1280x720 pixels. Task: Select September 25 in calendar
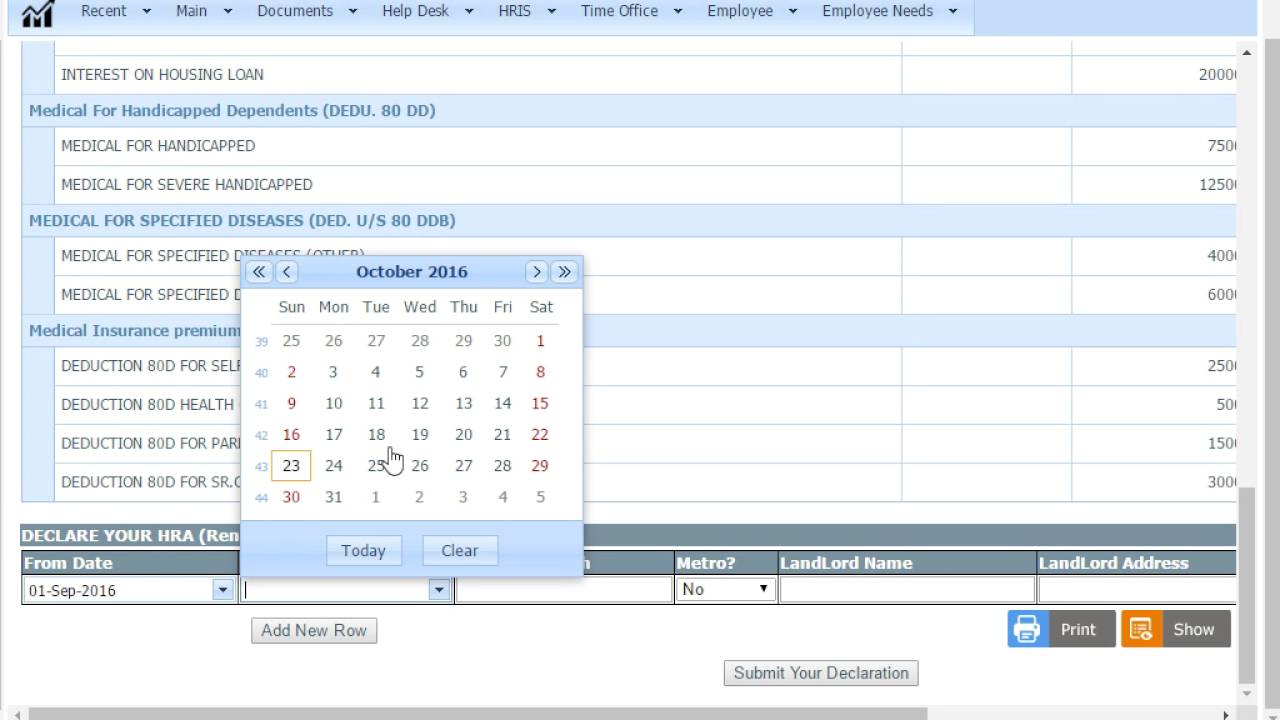point(291,341)
